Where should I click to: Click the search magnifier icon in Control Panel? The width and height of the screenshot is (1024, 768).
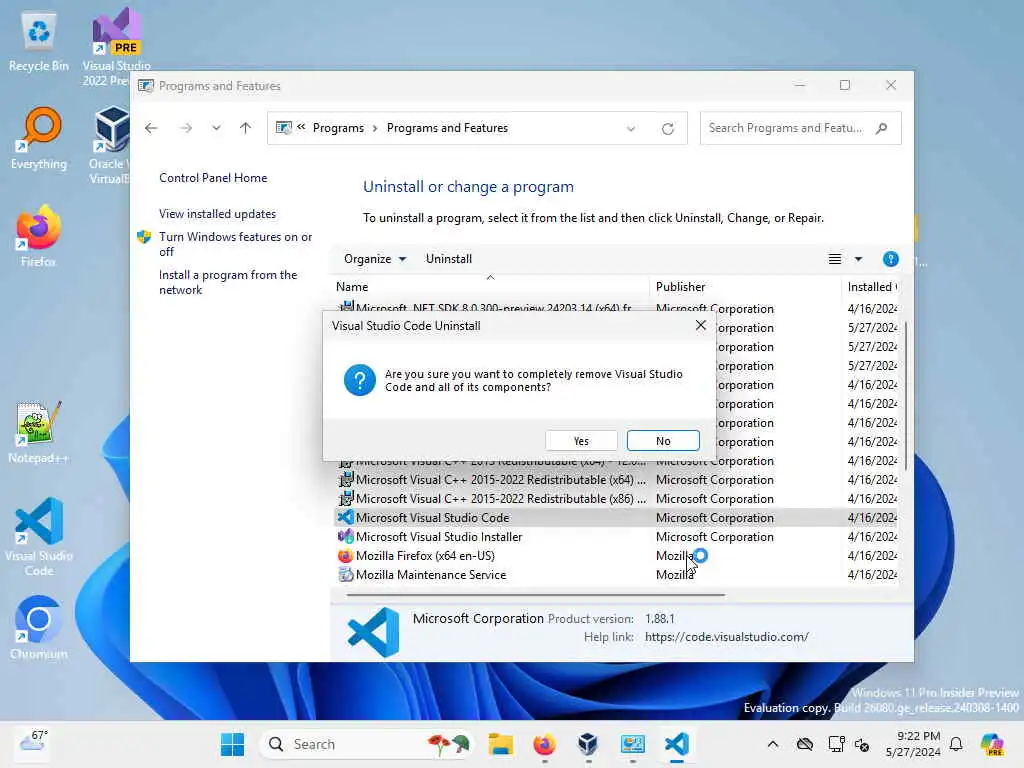click(x=882, y=128)
